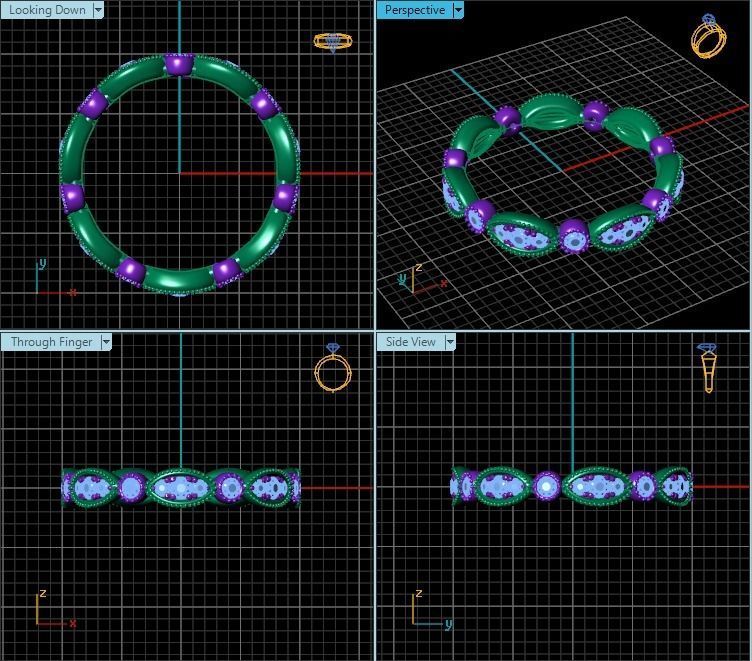The image size is (752, 661).
Task: Select the Through Finger viewport title
Action: pos(51,342)
